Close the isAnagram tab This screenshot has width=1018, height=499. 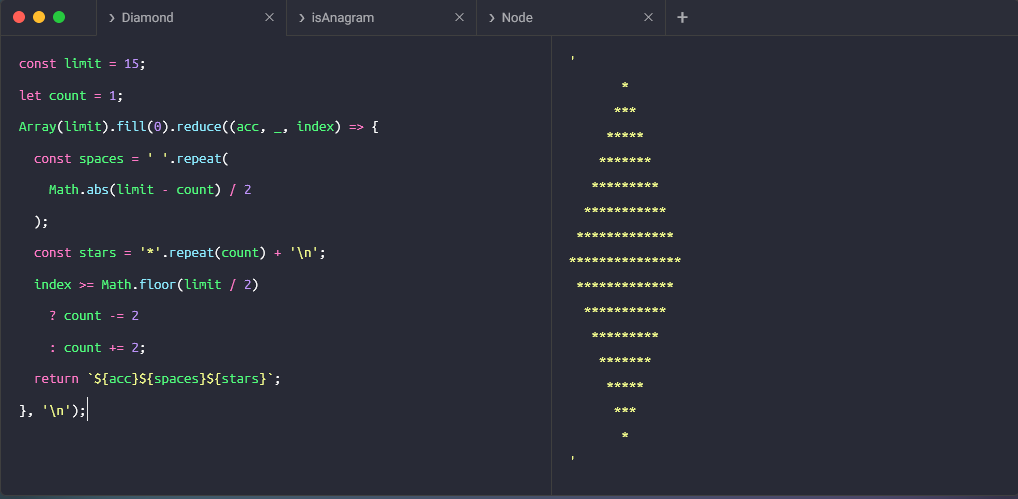tap(459, 18)
